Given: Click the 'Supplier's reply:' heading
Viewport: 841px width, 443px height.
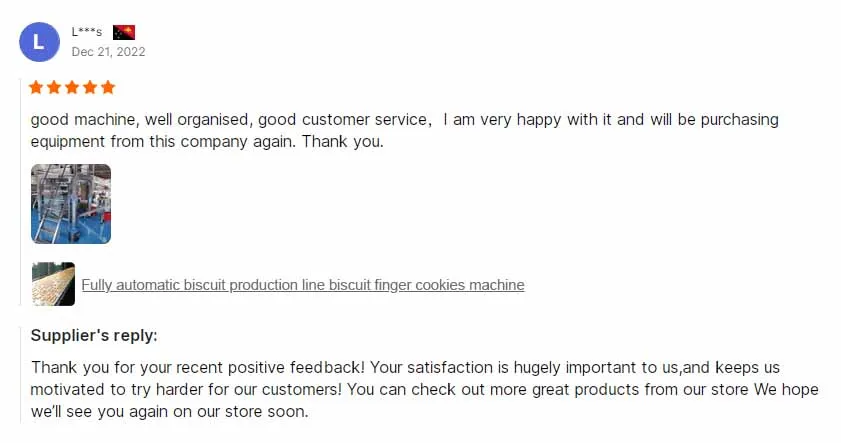Looking at the screenshot, I should 94,335.
